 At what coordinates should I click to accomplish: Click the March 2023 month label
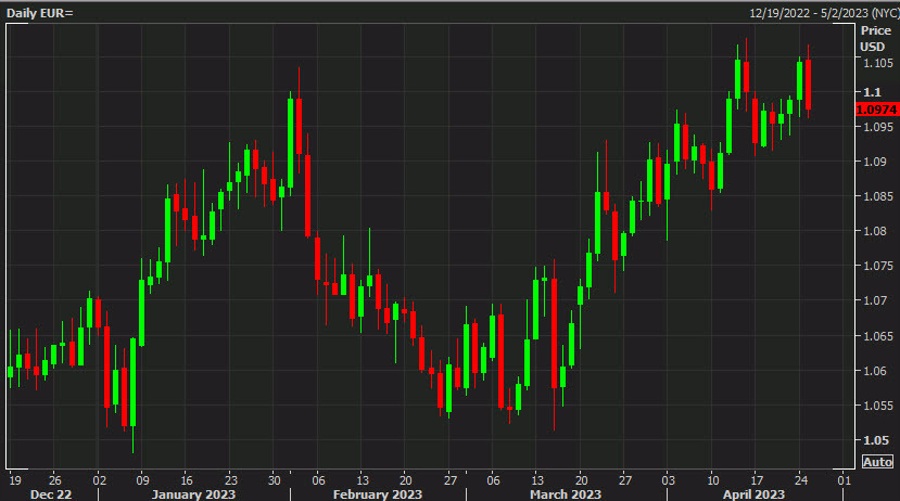click(565, 494)
